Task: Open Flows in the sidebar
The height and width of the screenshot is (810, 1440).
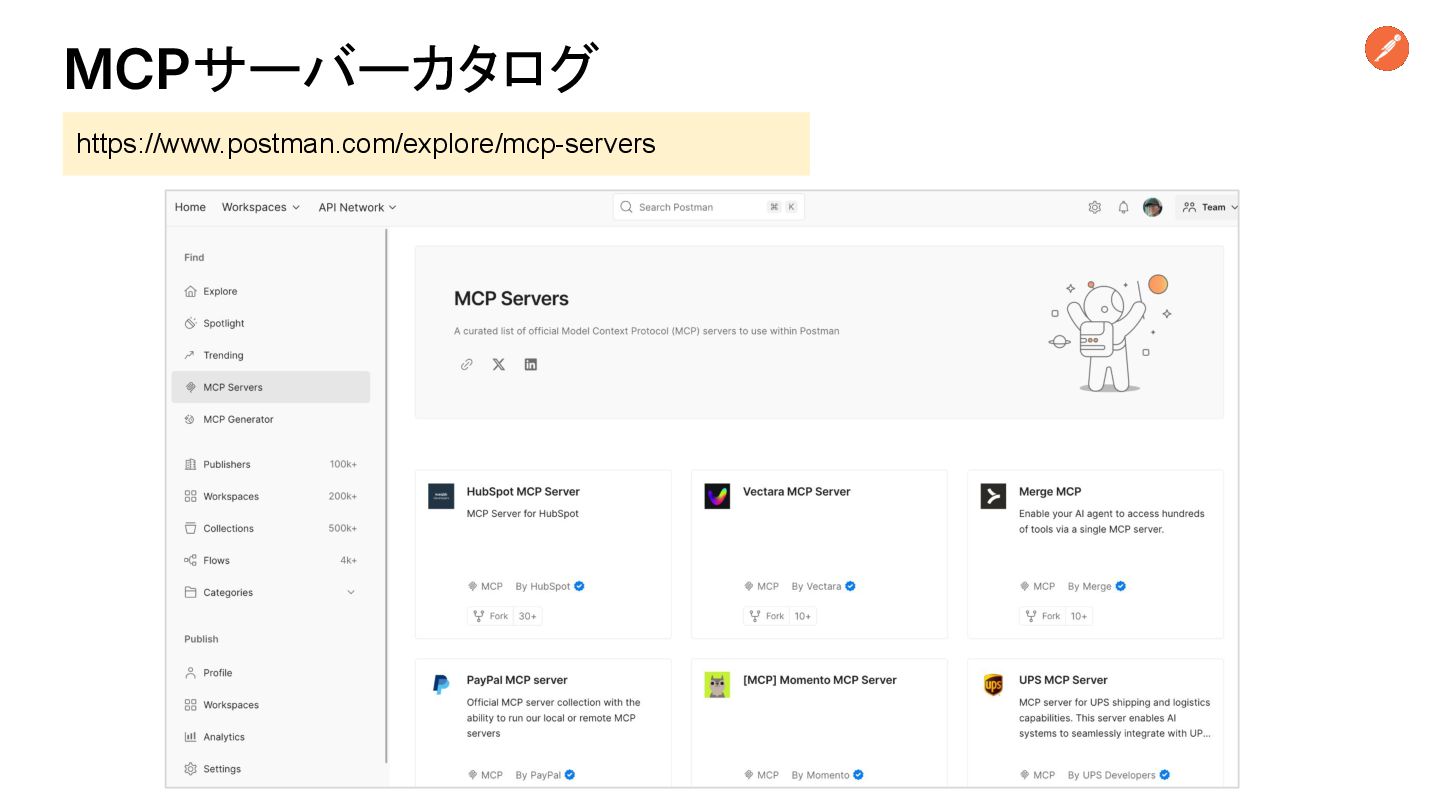Action: tap(271, 560)
